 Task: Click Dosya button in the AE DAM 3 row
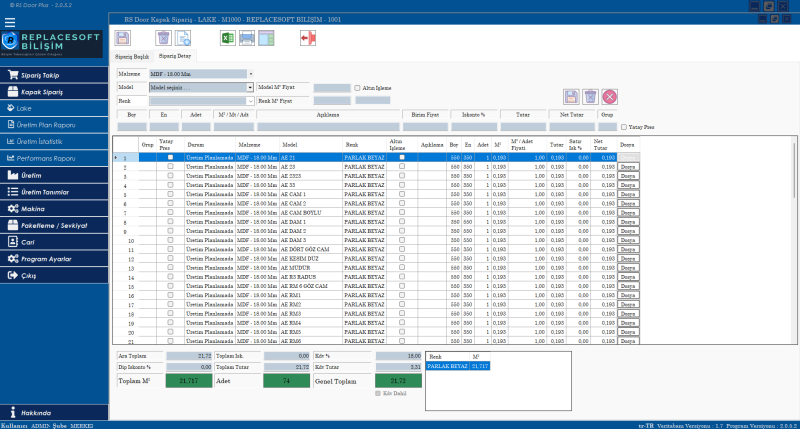pyautogui.click(x=628, y=240)
